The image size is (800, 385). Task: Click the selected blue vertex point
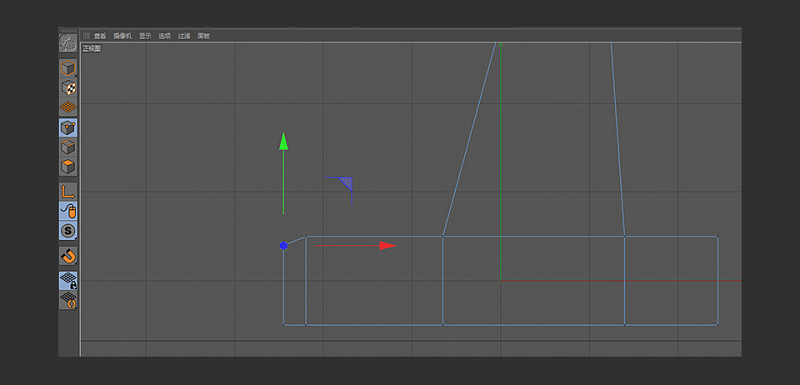coord(284,246)
